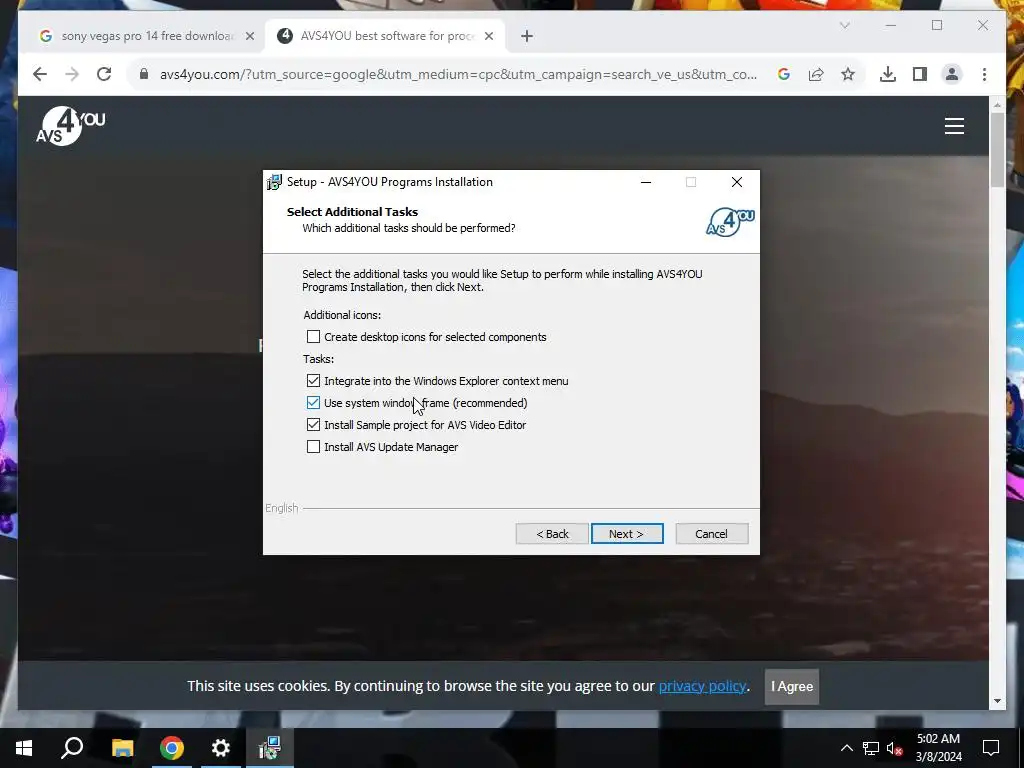Close the Setup dialog window
This screenshot has height=768, width=1024.
(x=737, y=182)
